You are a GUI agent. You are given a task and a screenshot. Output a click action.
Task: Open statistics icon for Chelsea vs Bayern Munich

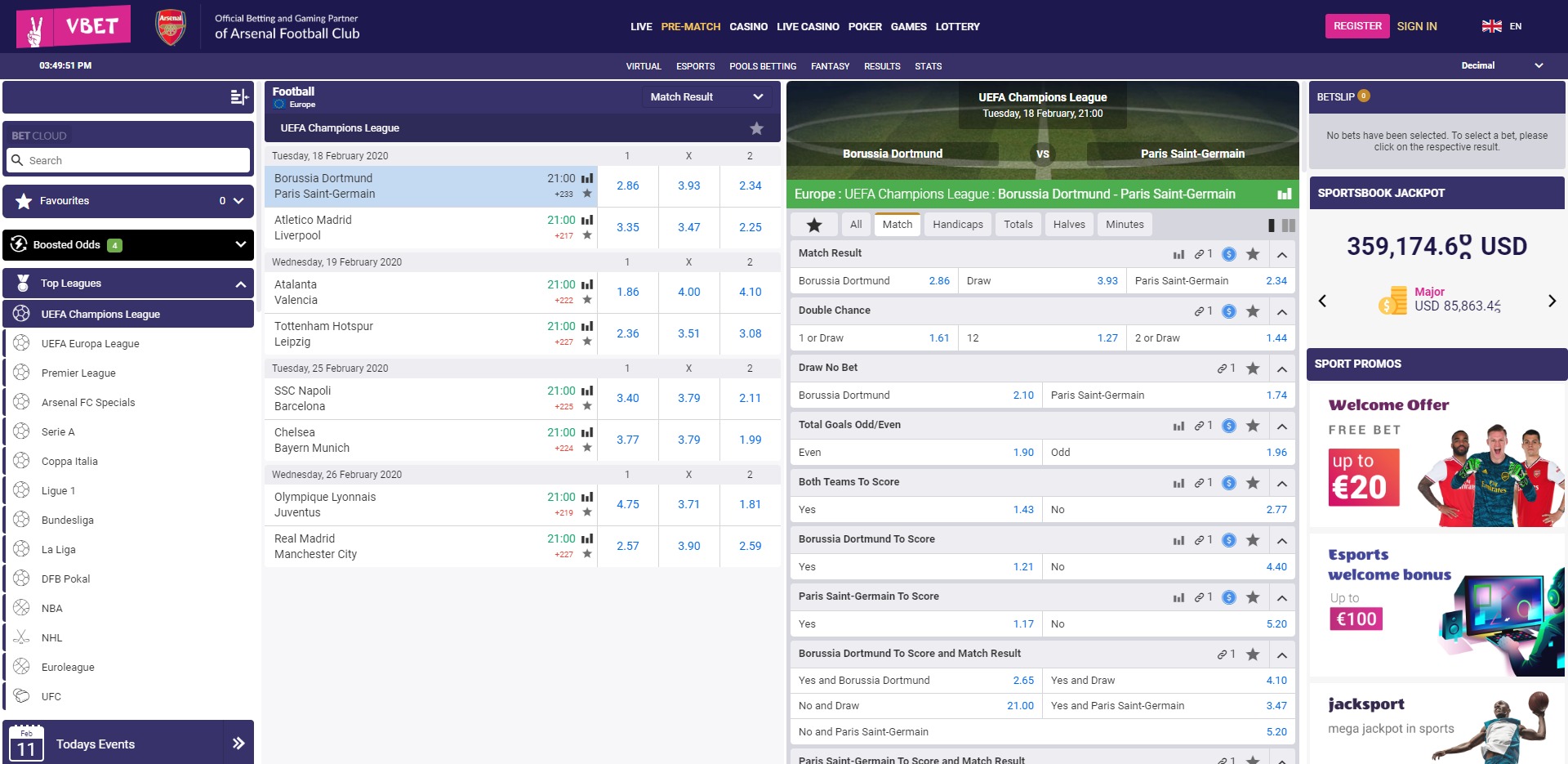[587, 432]
